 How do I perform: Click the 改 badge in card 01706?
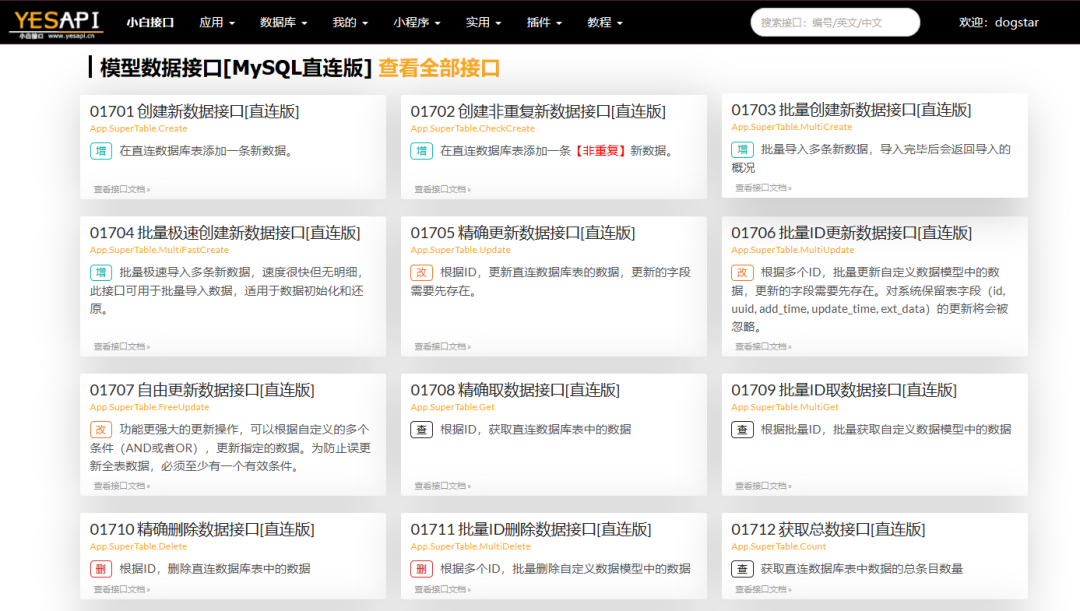point(742,272)
